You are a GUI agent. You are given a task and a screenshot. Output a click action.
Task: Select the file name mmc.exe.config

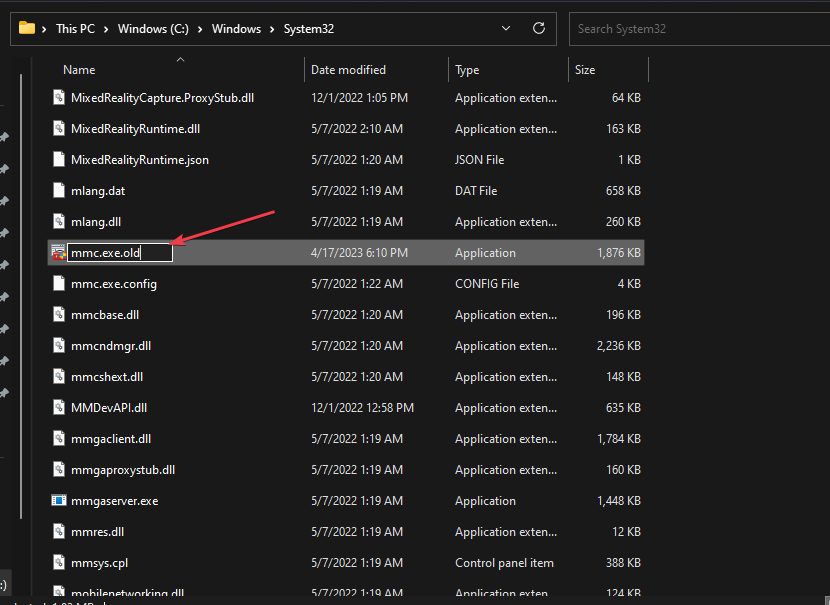click(x=114, y=284)
